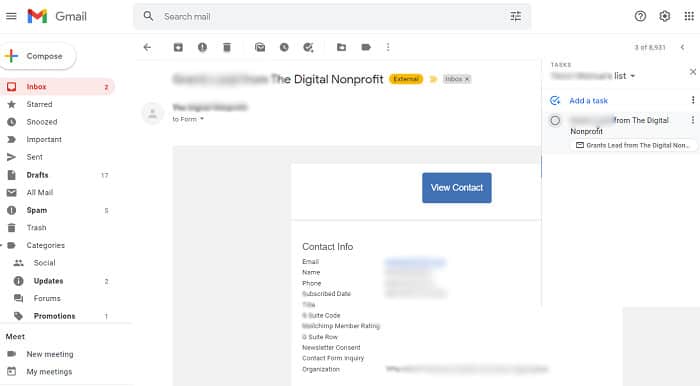Snooze this email clock icon
The height and width of the screenshot is (386, 700).
point(284,47)
